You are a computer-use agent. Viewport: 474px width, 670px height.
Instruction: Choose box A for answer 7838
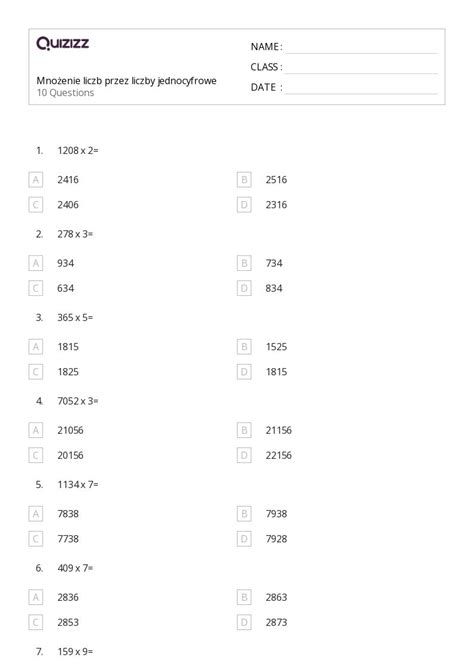tap(35, 514)
